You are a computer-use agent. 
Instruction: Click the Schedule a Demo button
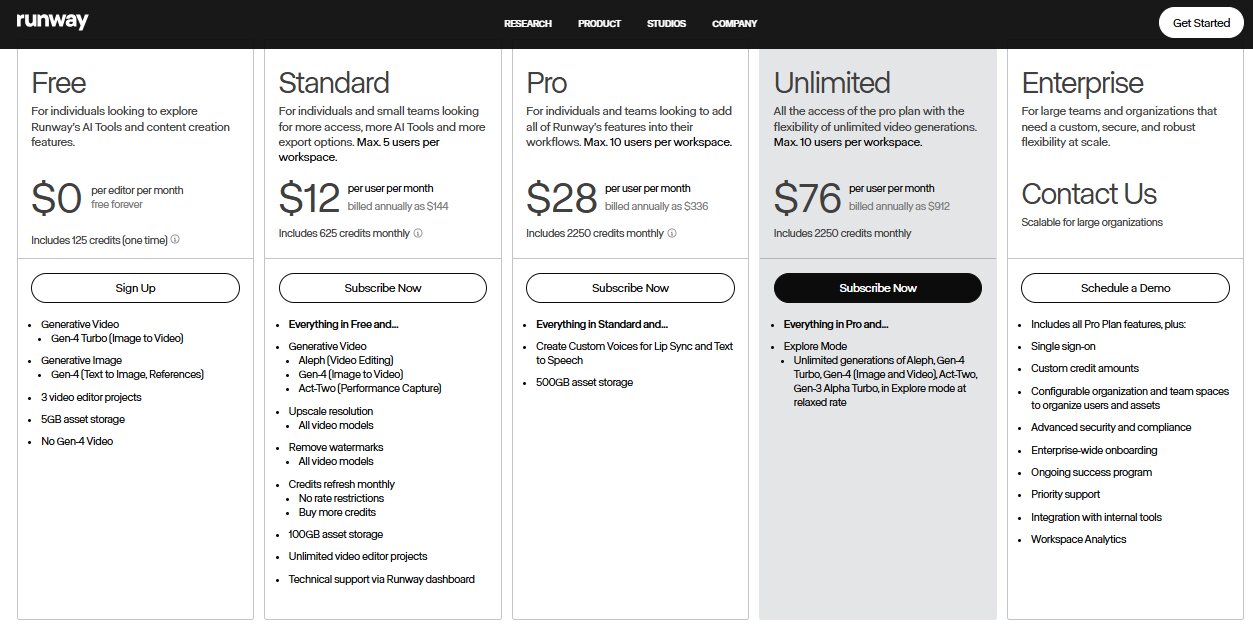[1125, 288]
